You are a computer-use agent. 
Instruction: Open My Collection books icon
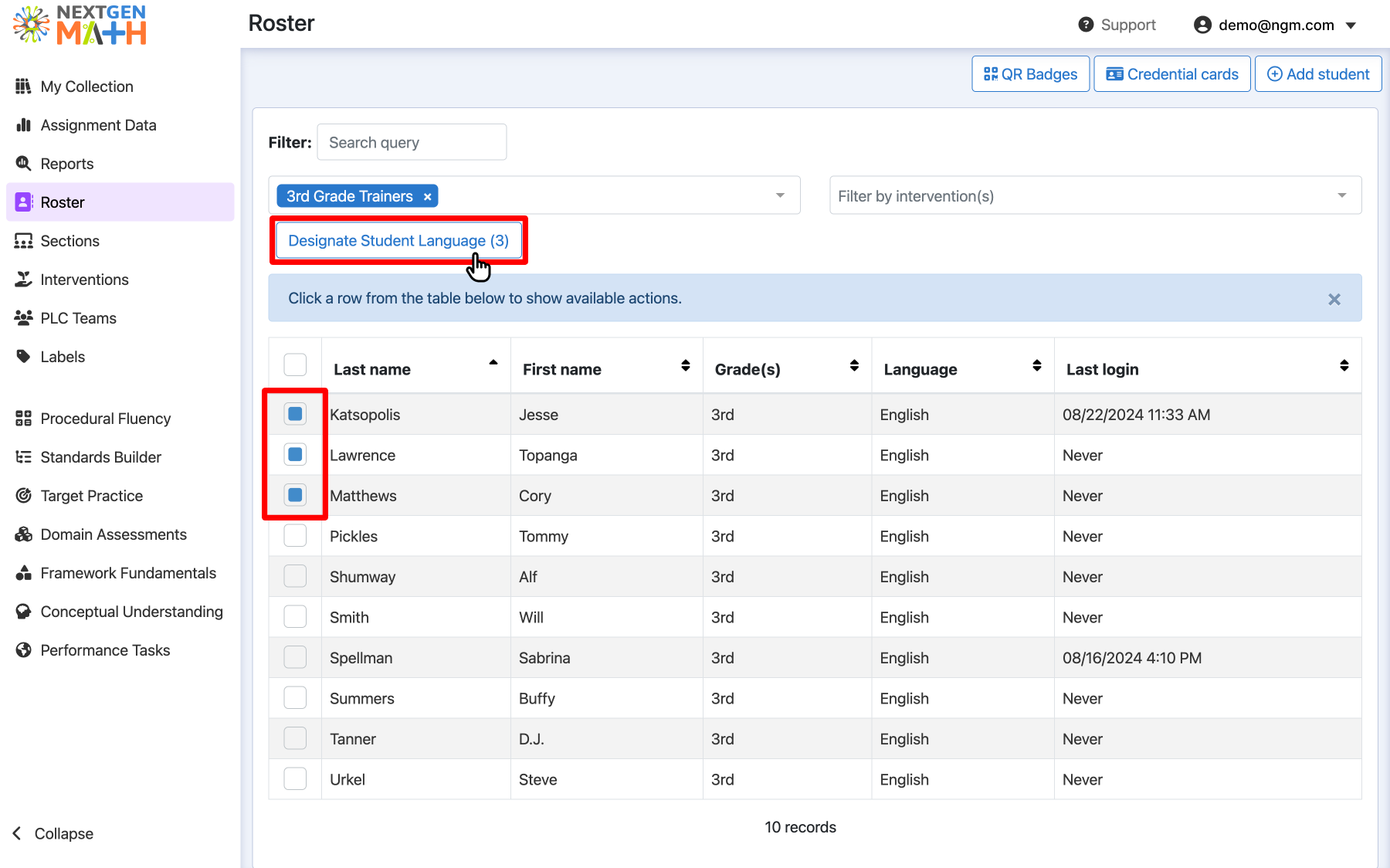(23, 86)
